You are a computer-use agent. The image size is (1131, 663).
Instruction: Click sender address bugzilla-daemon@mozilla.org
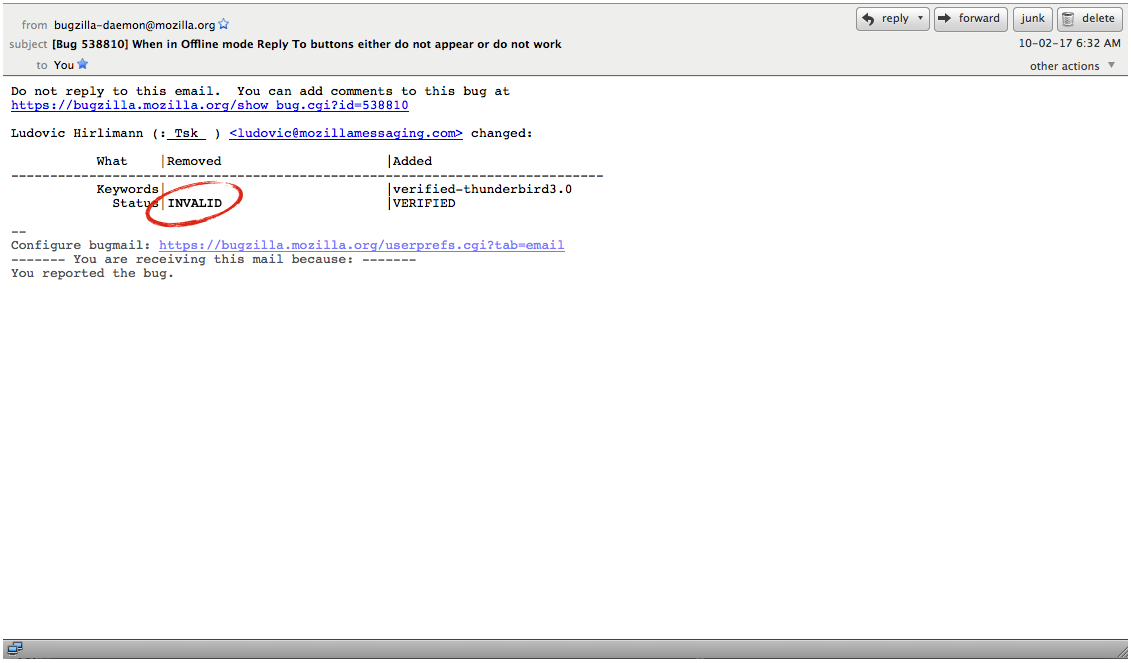click(x=135, y=24)
